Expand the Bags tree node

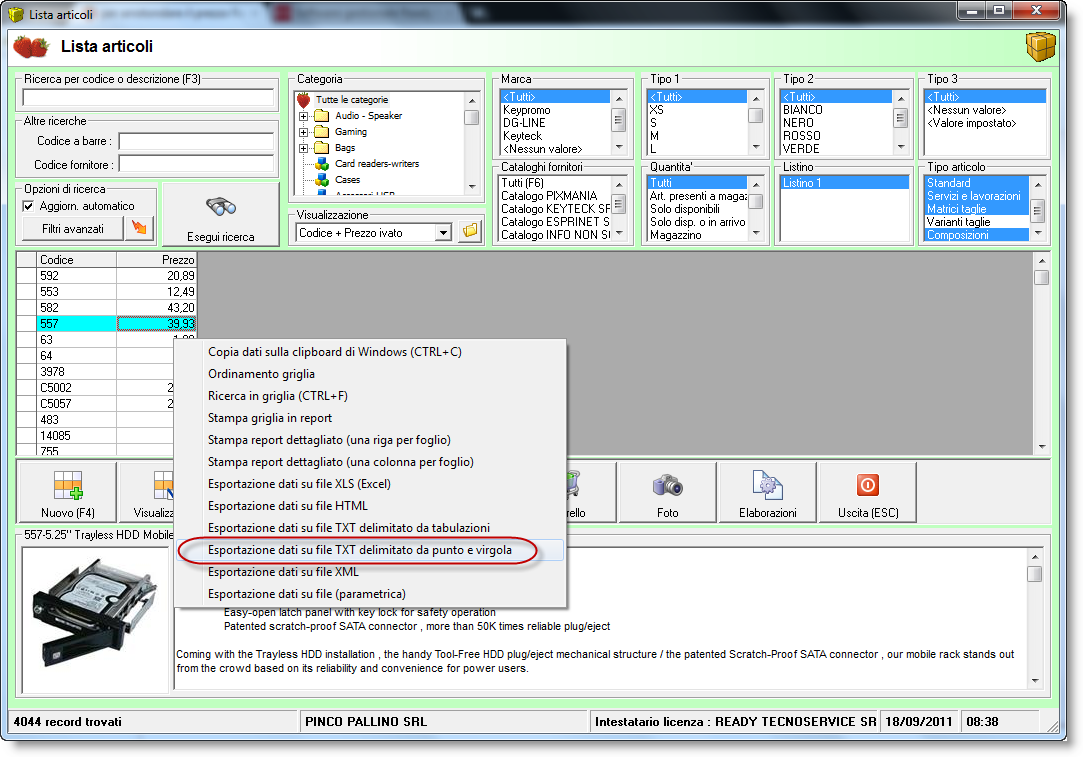point(303,148)
